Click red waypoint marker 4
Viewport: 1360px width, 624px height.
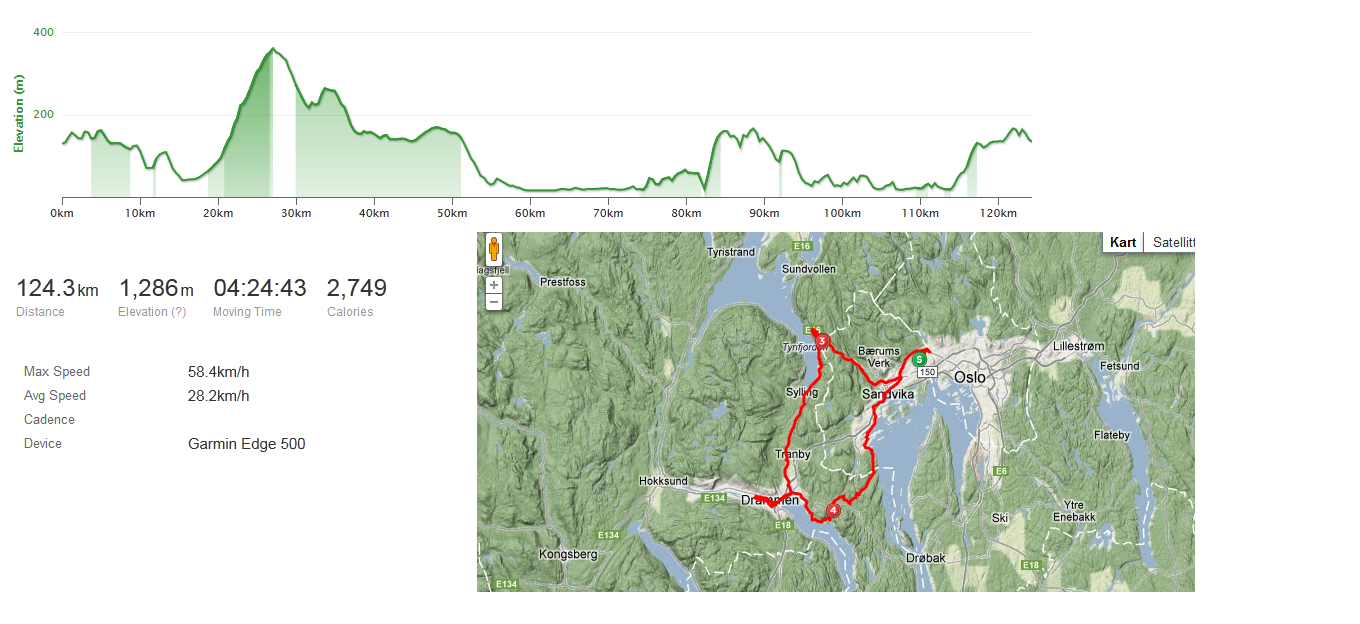pos(833,509)
